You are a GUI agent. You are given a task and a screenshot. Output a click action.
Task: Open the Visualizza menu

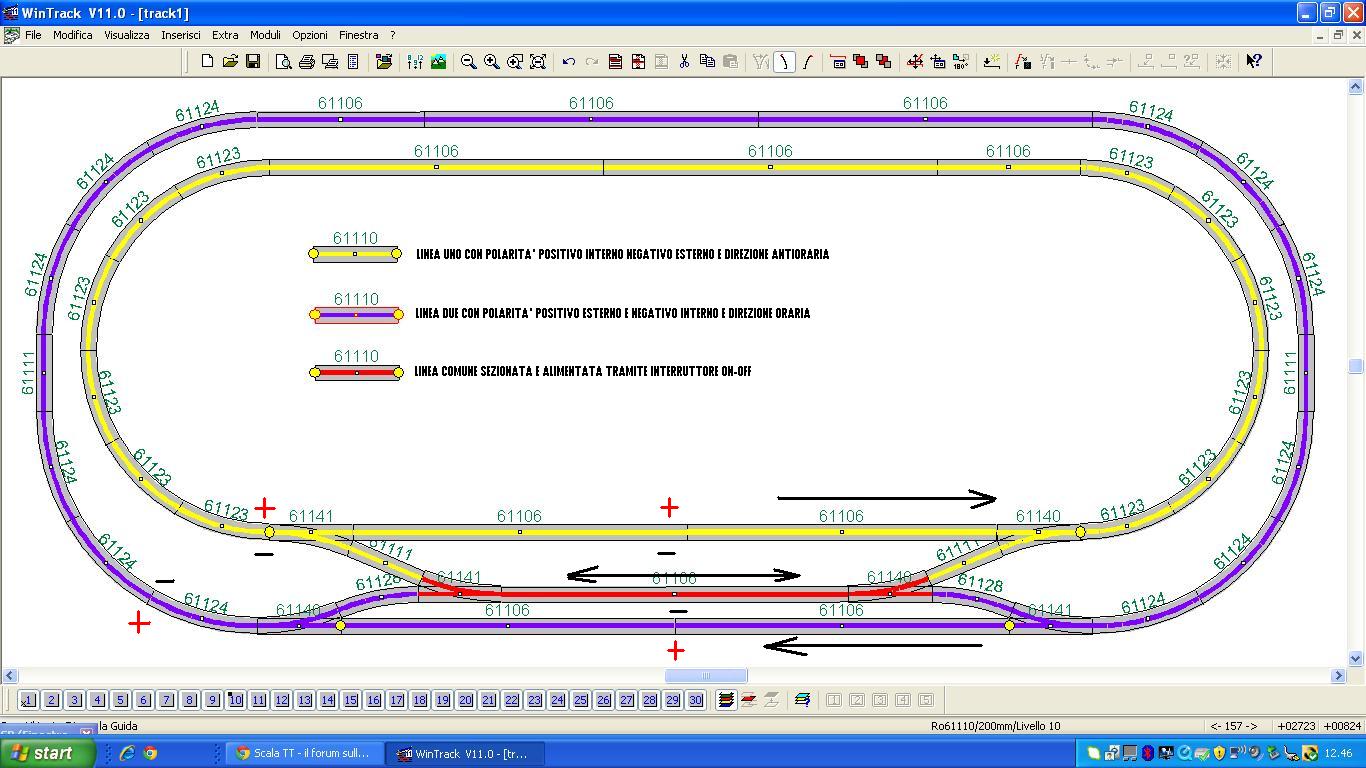click(127, 35)
